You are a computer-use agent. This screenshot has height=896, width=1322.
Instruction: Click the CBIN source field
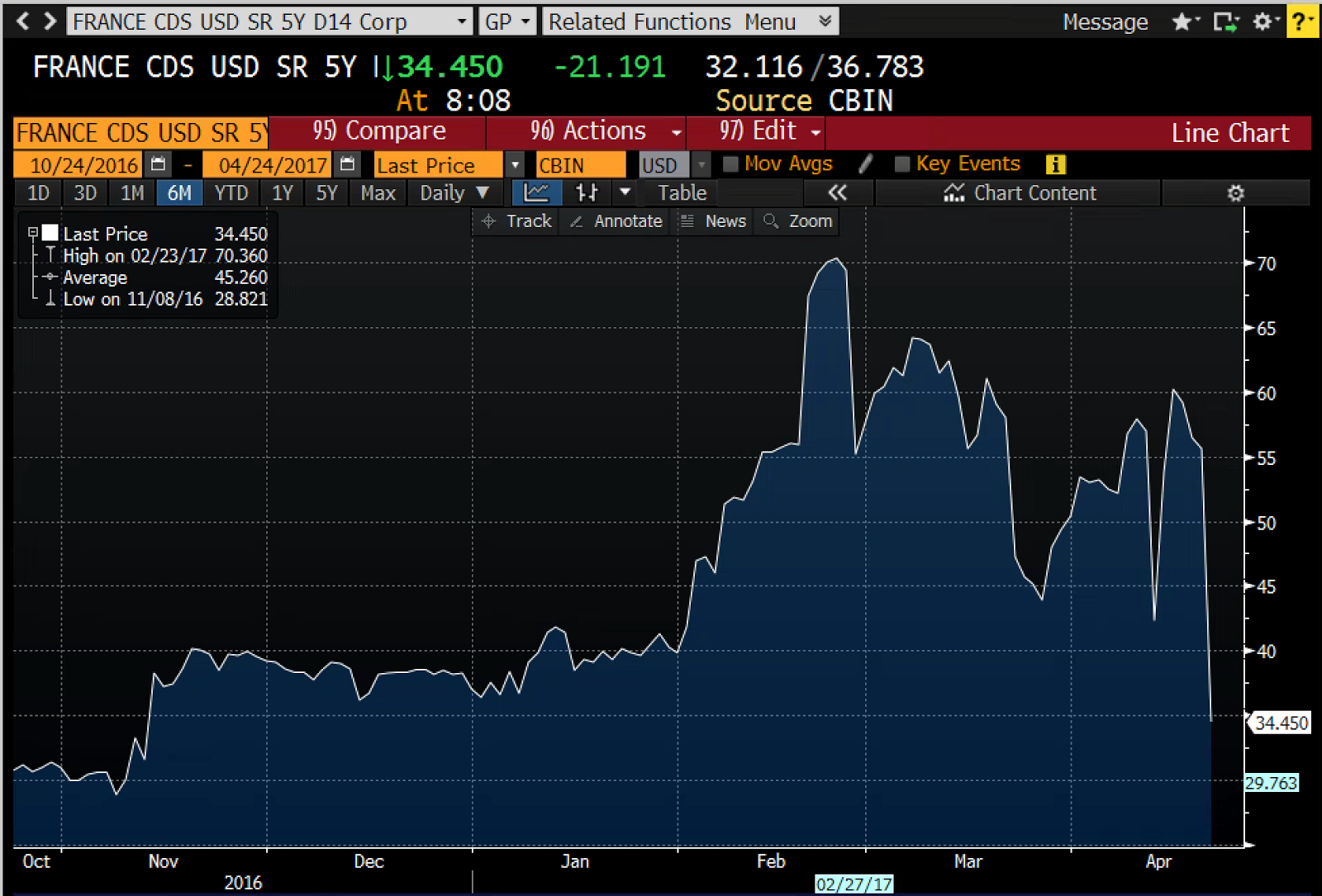click(581, 164)
